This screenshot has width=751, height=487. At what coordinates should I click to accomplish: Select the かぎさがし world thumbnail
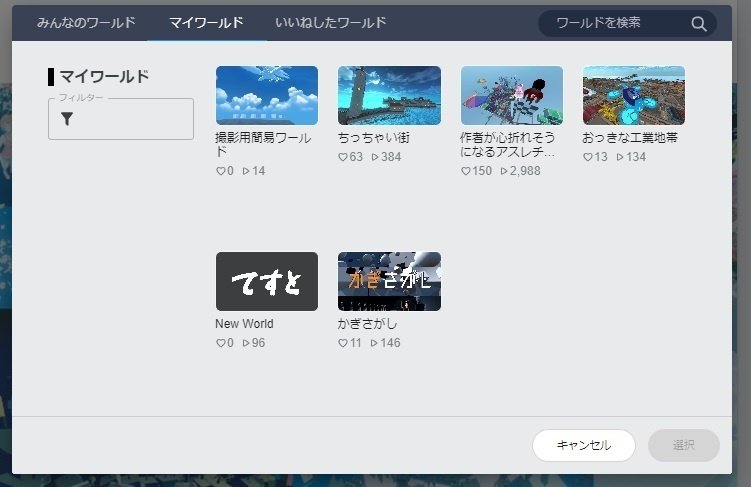(389, 282)
